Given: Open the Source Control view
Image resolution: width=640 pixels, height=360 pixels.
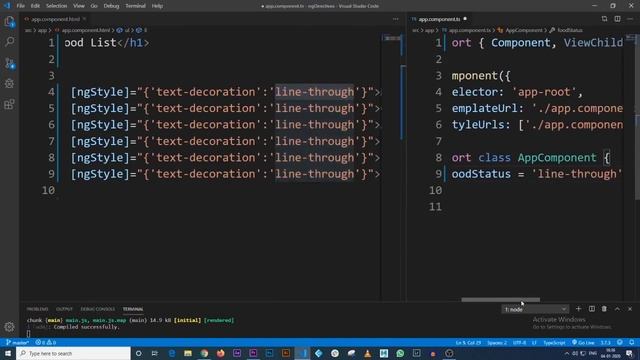Looking at the screenshot, I should pos(9,63).
